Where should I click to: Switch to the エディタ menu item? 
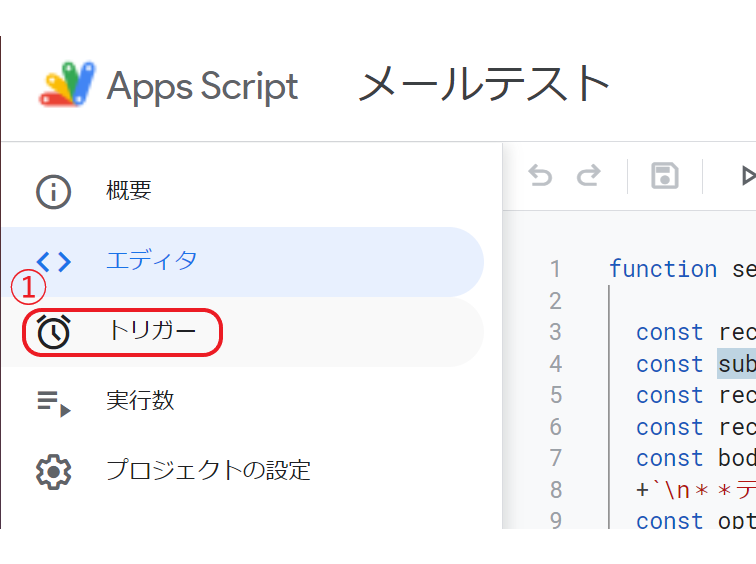[243, 262]
